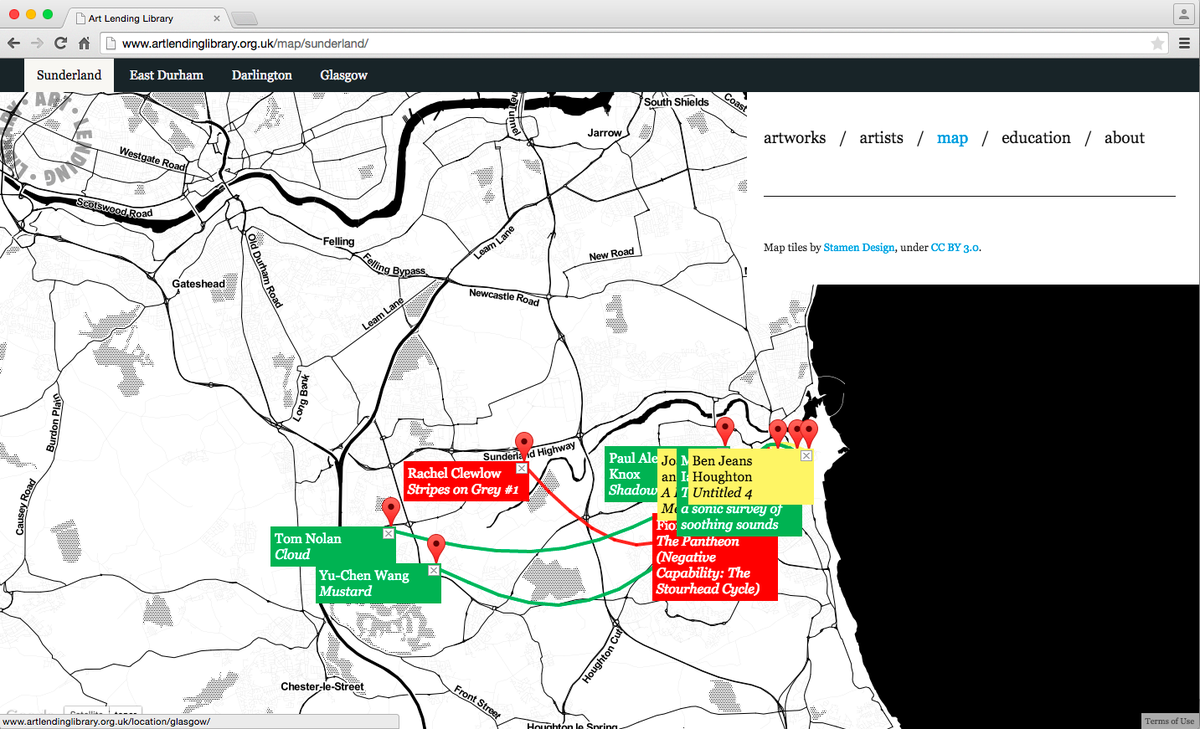
Task: Click the macOS green fullscreen window button
Action: click(47, 14)
